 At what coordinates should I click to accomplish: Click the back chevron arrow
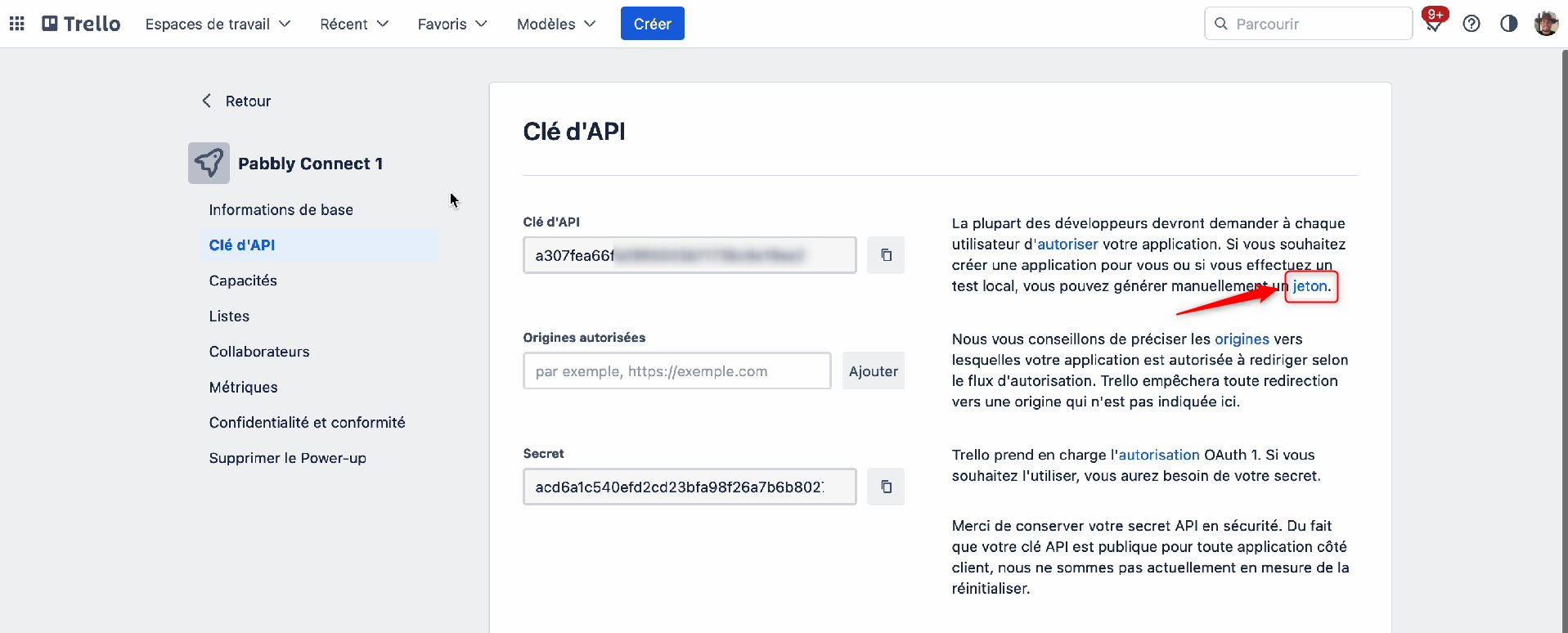coord(206,101)
